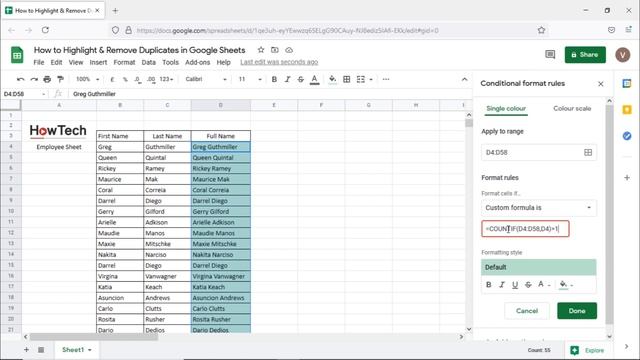Decrease decimal places
Viewport: 640px width, 360px height.
click(x=138, y=79)
